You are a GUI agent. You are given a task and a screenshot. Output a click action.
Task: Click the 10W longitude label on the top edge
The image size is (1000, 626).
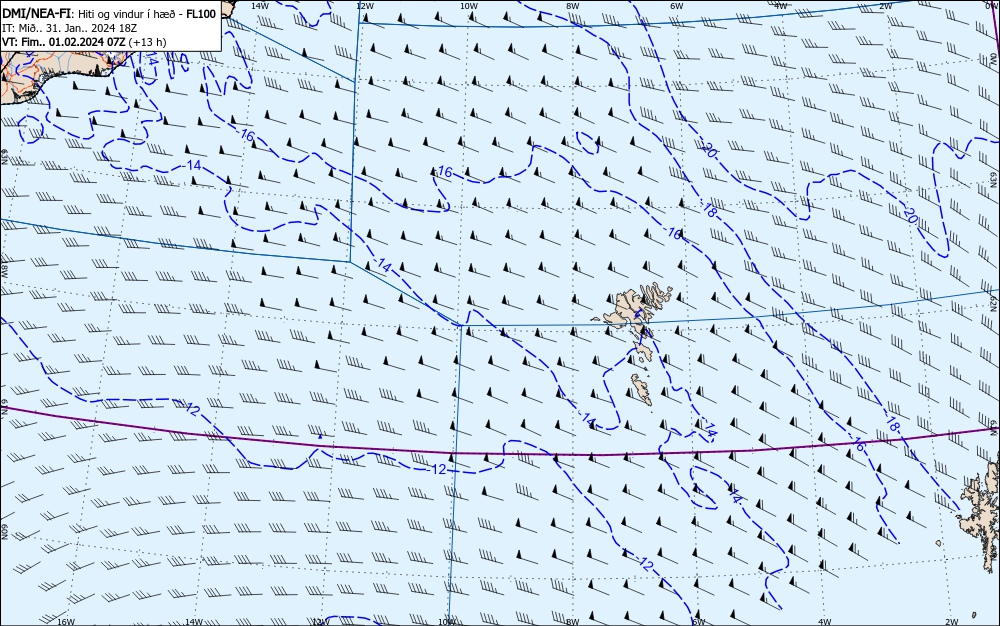[468, 6]
